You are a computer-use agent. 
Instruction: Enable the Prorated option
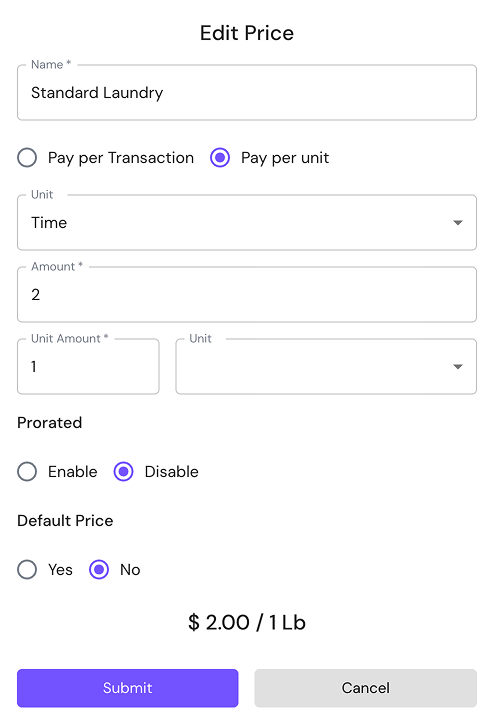click(x=27, y=472)
